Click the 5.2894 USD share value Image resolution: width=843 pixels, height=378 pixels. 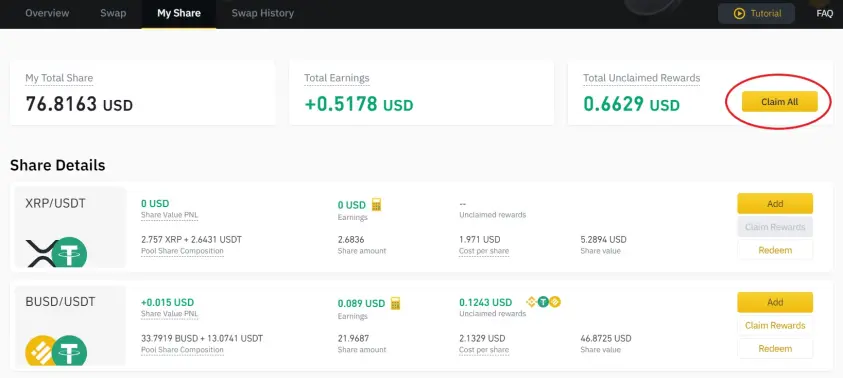(603, 240)
